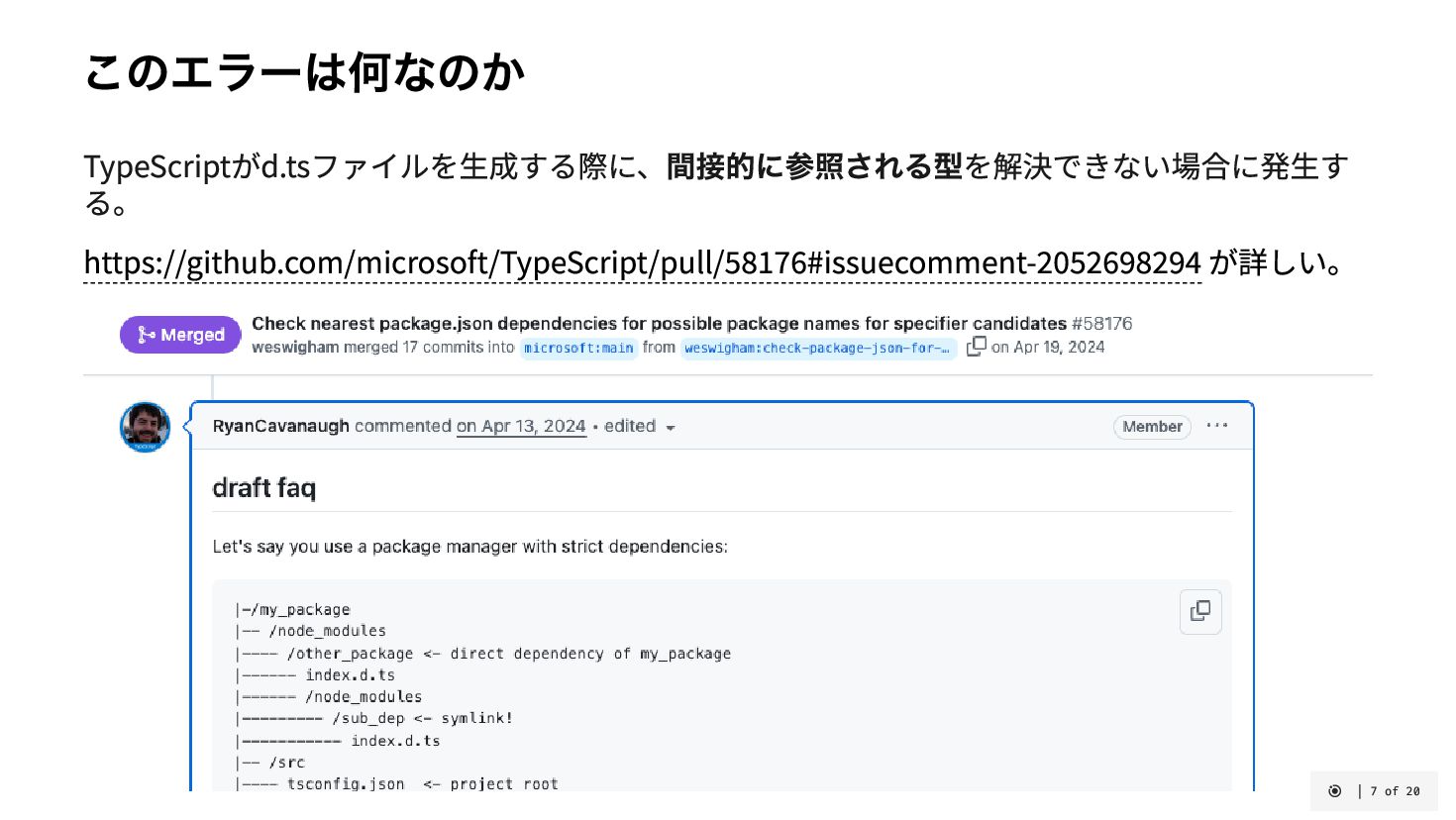
Task: Open the weswigham:check-package-json-for branch label
Action: click(x=817, y=348)
